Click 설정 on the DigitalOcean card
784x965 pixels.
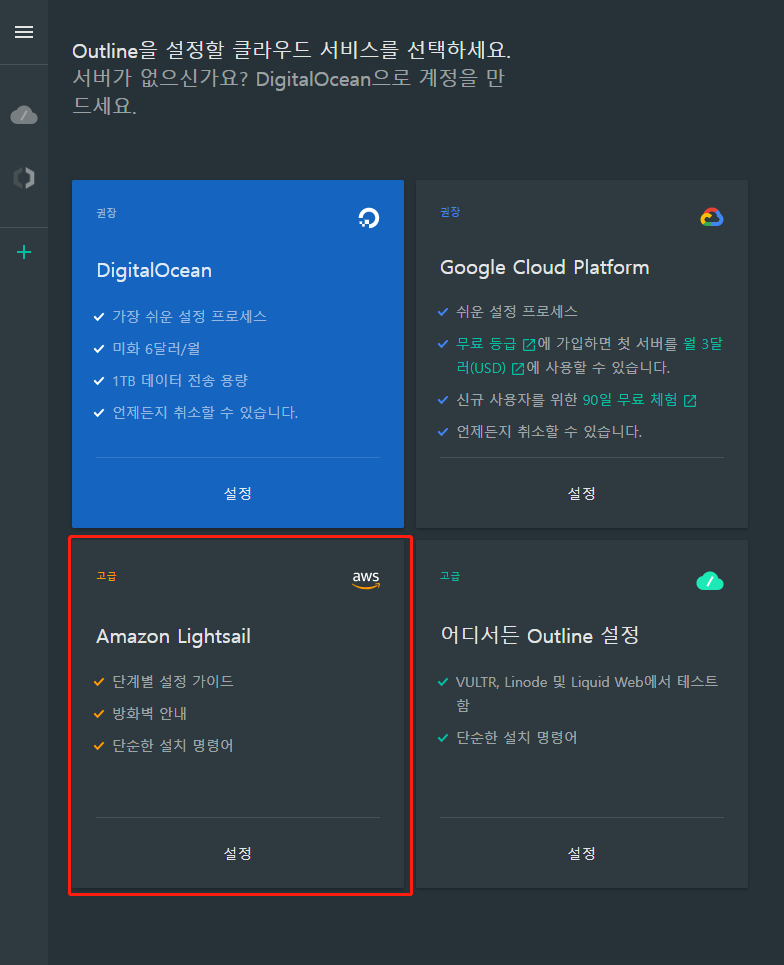238,493
